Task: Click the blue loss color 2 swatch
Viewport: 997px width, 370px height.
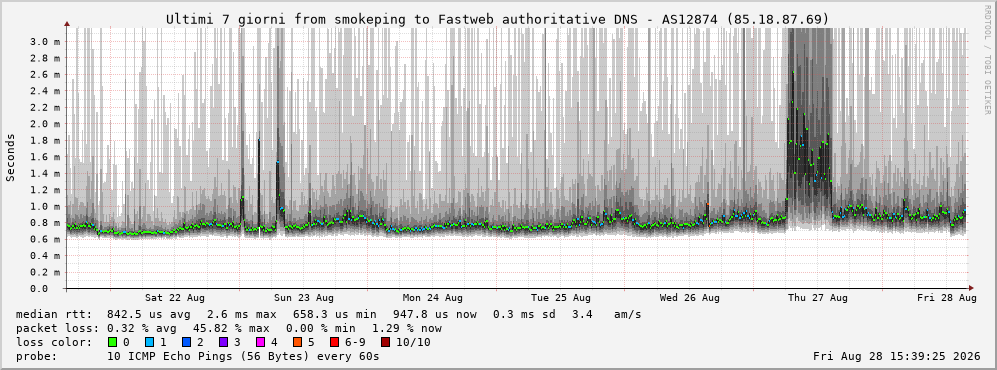Action: pyautogui.click(x=186, y=342)
